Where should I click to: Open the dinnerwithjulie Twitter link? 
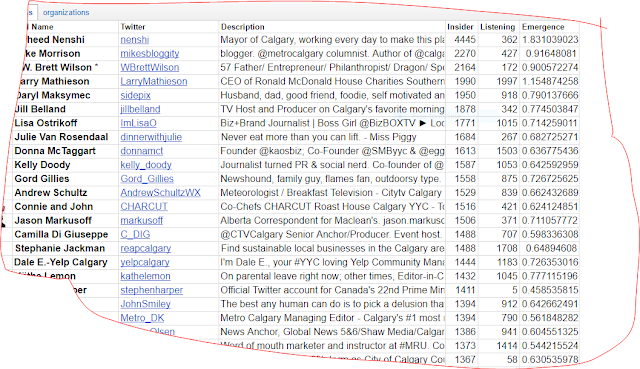click(151, 137)
